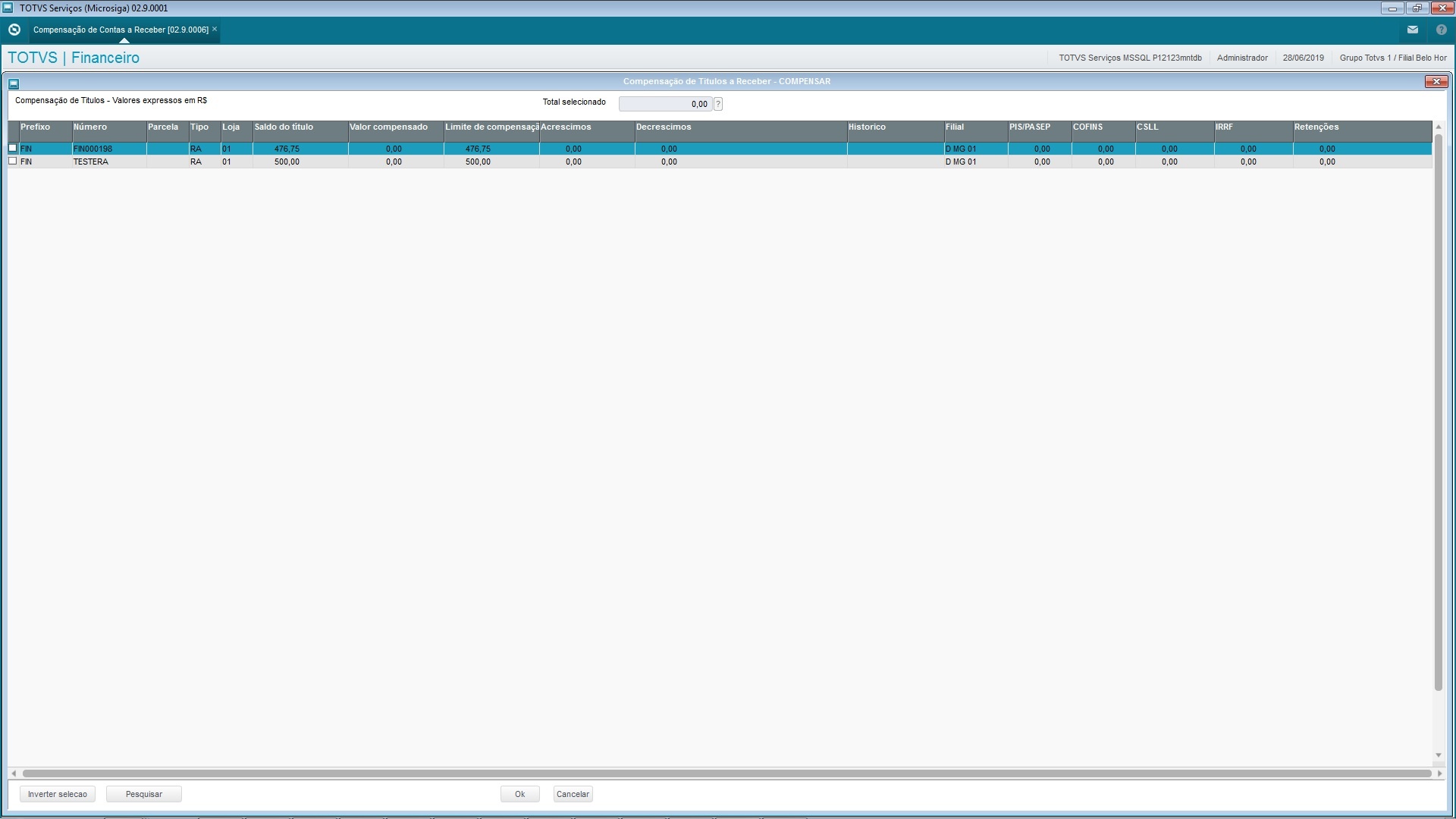Click the Total selecionado value field
1456x819 pixels.
point(664,104)
